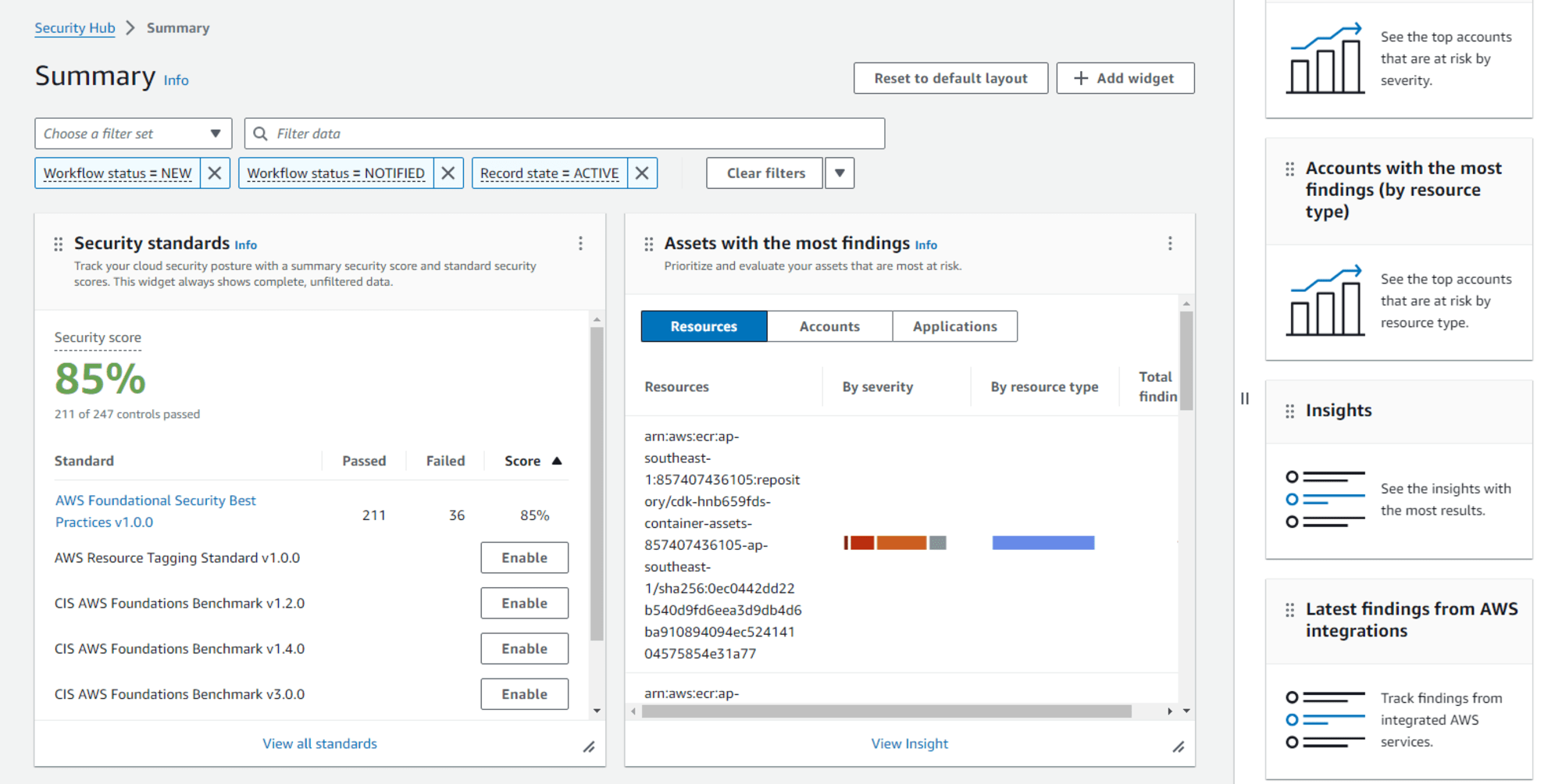Open the Assets with the most findings Info link
The image size is (1562, 784).
(926, 245)
